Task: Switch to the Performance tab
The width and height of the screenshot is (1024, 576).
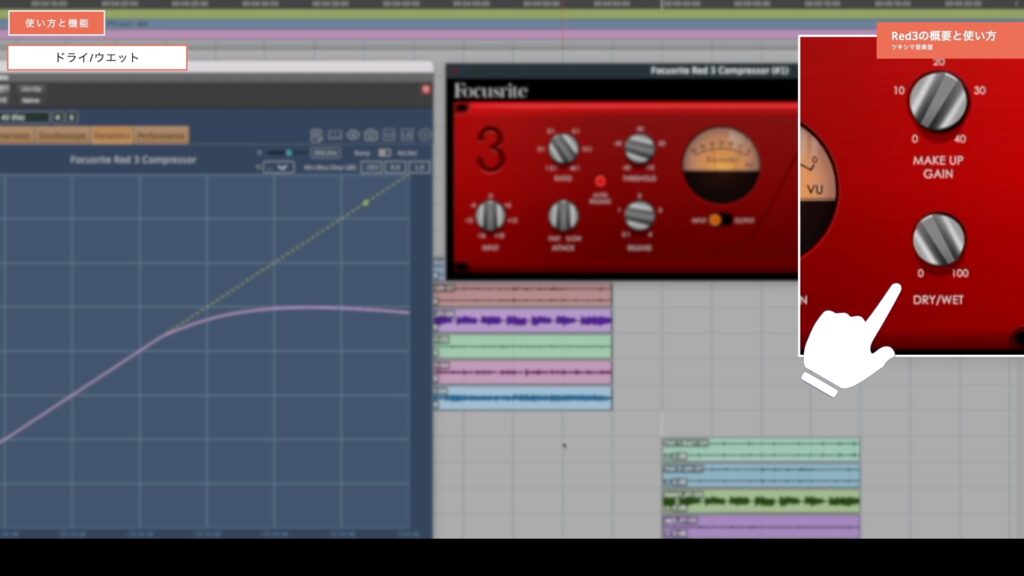Action: 161,135
